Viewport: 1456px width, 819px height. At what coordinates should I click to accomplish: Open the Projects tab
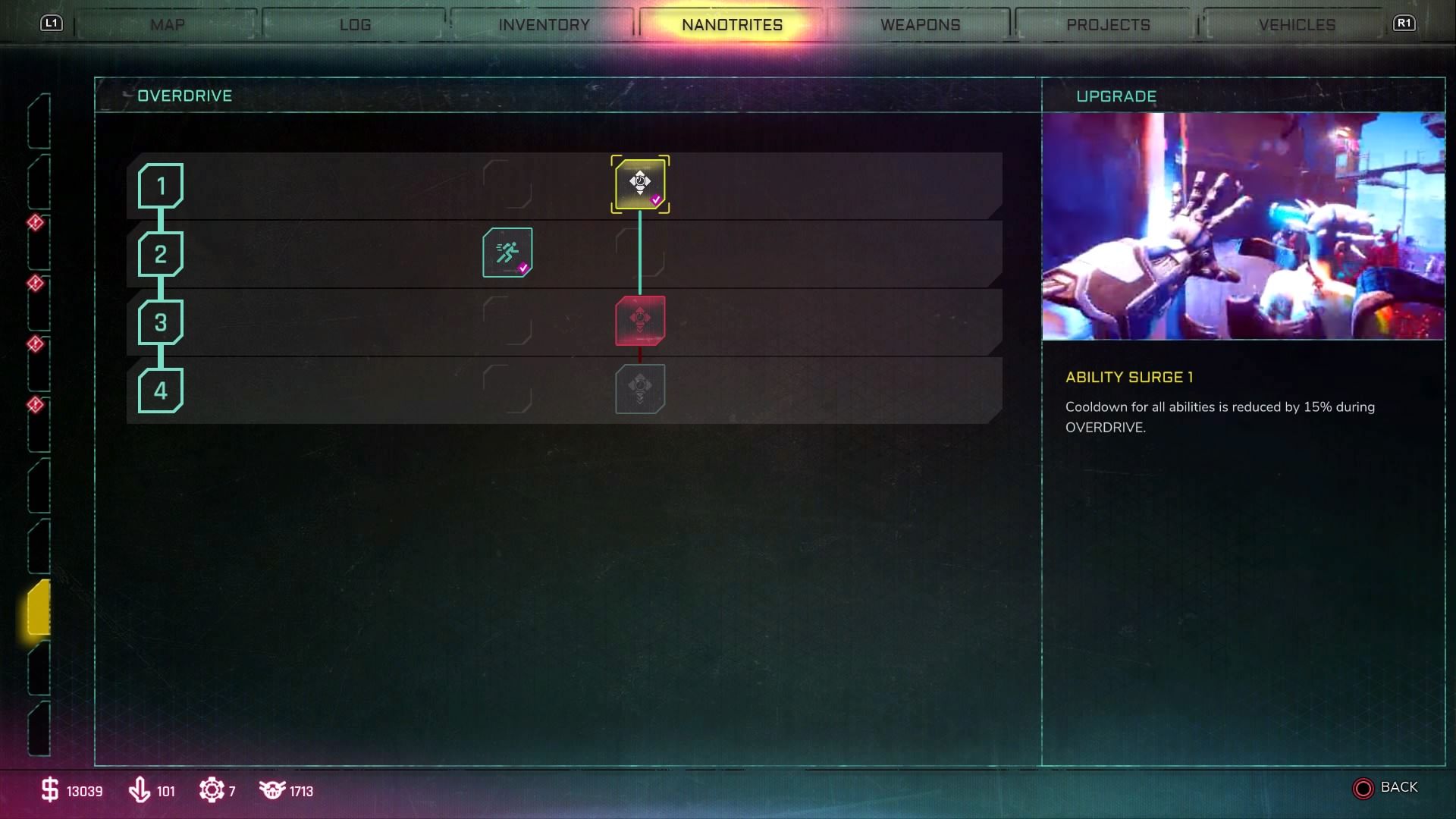(x=1108, y=24)
